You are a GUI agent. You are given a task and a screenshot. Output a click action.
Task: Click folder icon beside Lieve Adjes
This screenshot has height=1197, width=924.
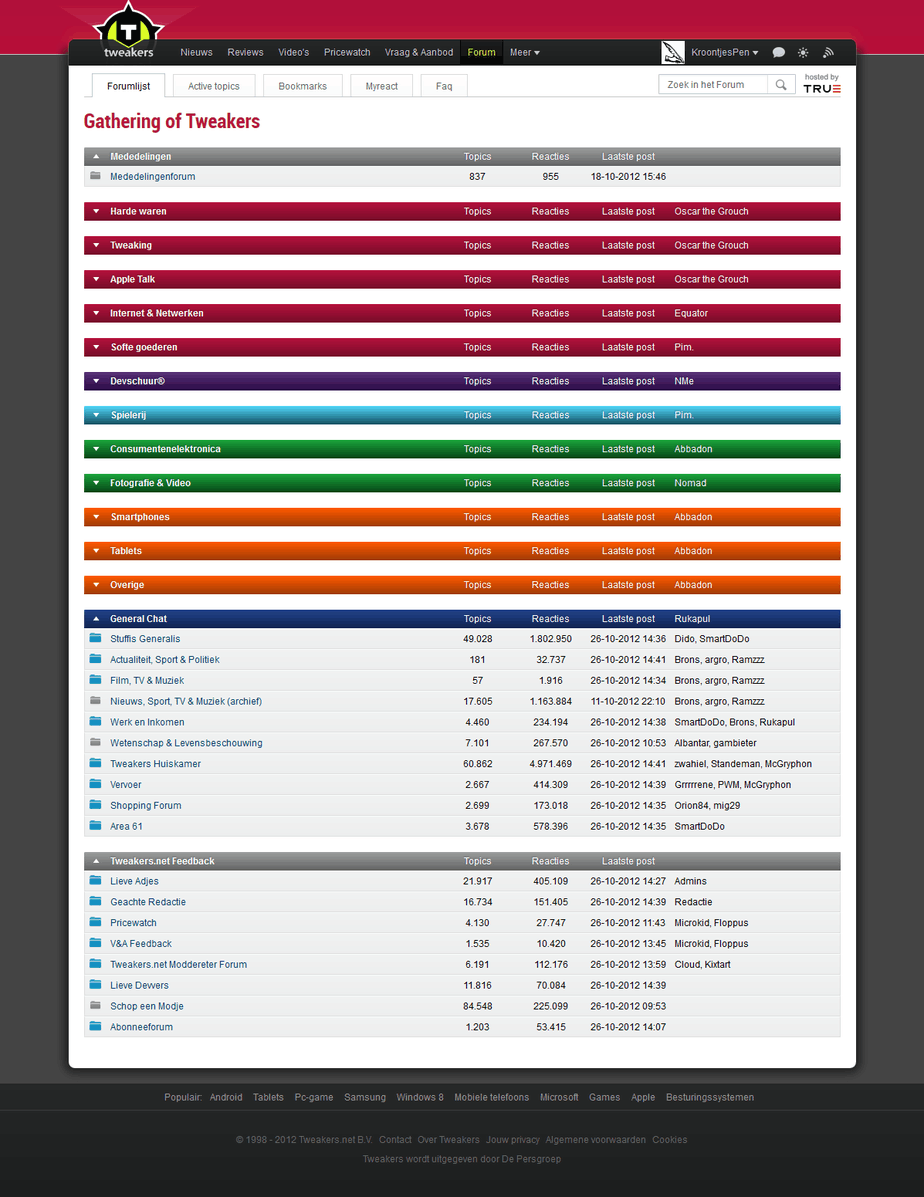click(x=95, y=880)
